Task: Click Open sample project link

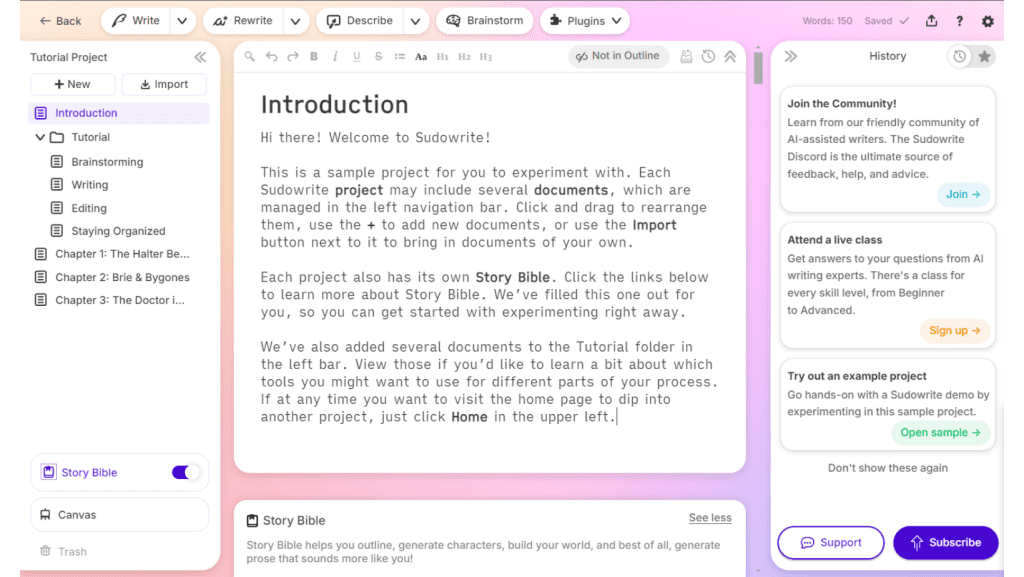Action: tap(940, 432)
